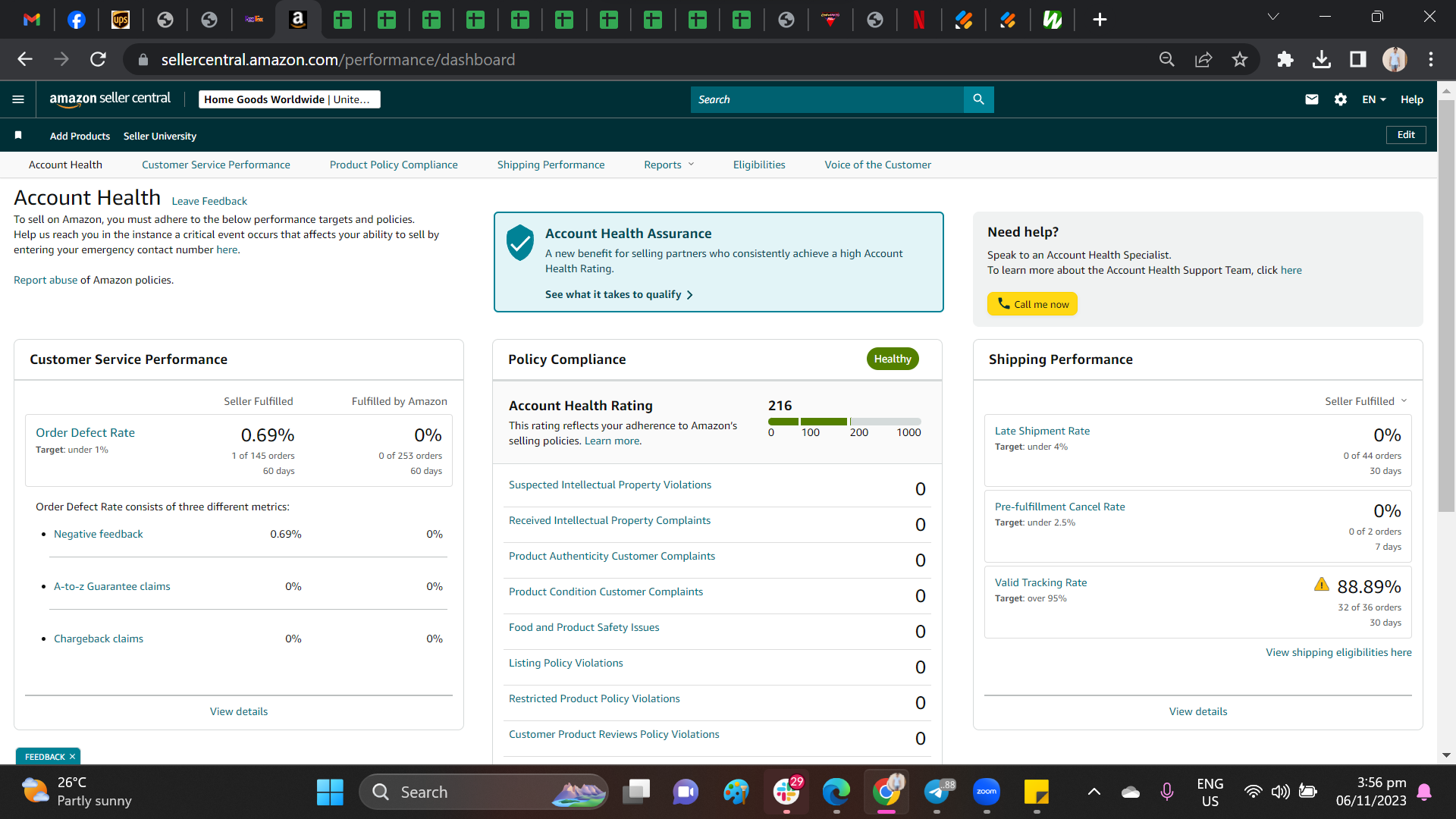Open the Customer Service Performance tab
The width and height of the screenshot is (1456, 819).
(x=215, y=165)
